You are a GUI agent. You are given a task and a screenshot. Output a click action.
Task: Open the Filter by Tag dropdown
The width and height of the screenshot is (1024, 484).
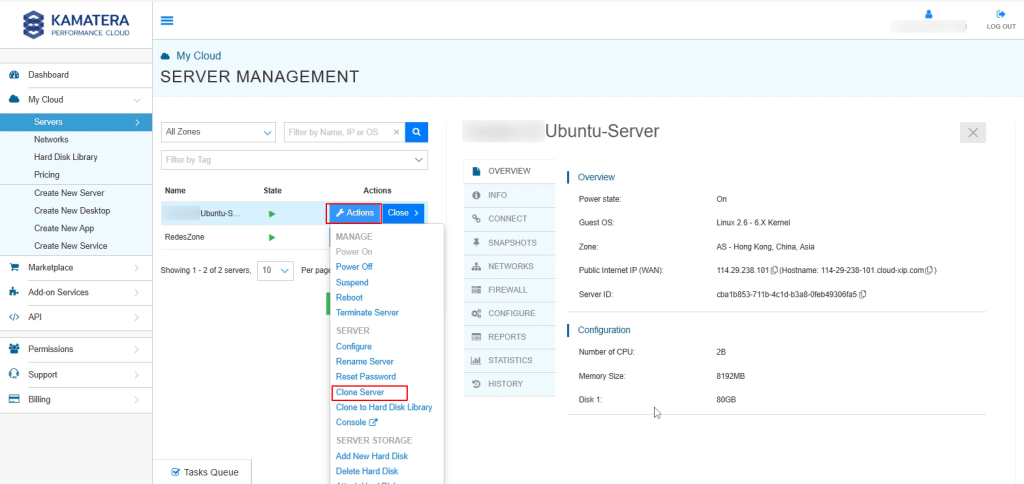(294, 159)
